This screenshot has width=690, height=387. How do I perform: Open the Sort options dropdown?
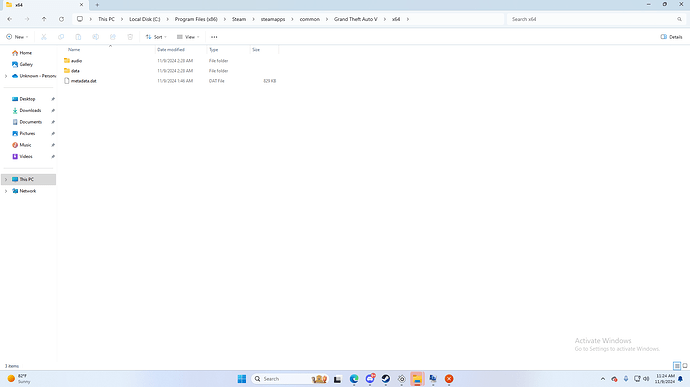pyautogui.click(x=156, y=37)
